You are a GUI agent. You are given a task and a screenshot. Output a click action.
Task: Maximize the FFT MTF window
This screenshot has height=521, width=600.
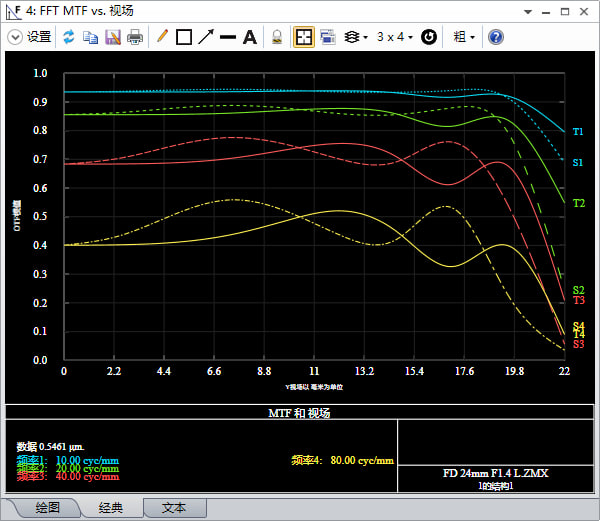(565, 12)
